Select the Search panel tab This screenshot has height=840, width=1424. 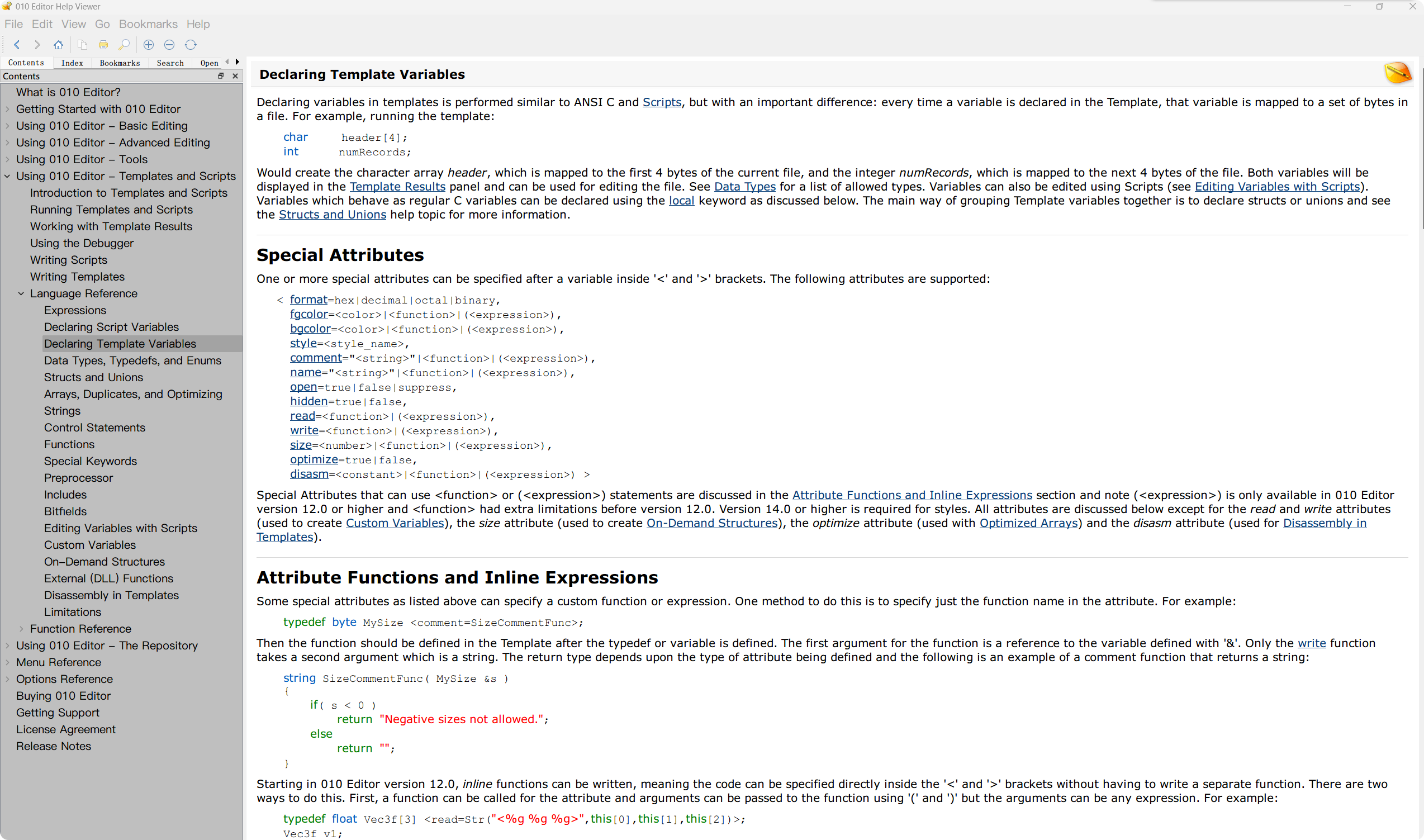(x=170, y=62)
